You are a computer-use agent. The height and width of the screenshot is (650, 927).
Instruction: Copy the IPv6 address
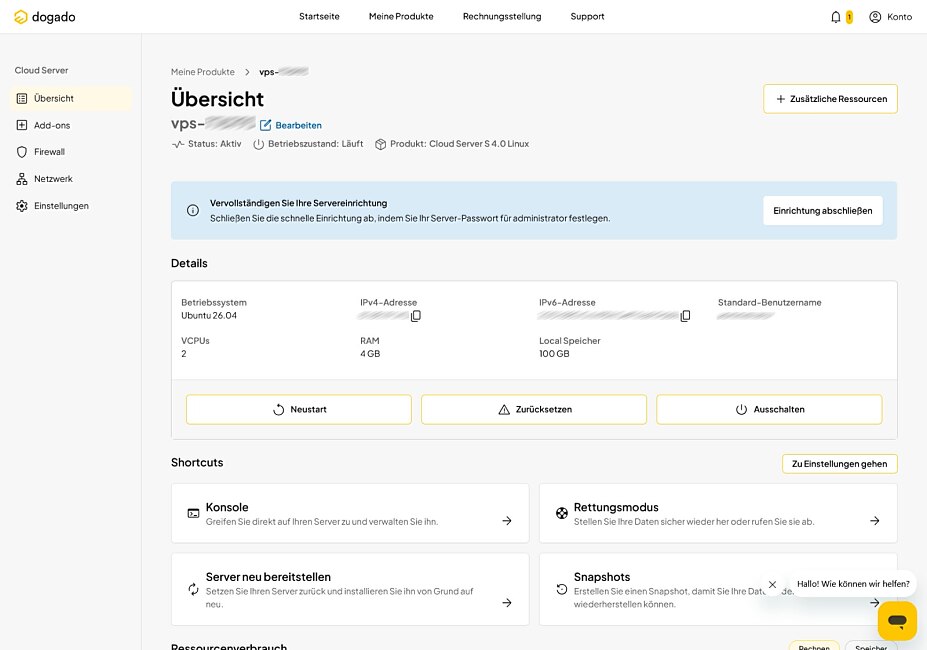685,316
